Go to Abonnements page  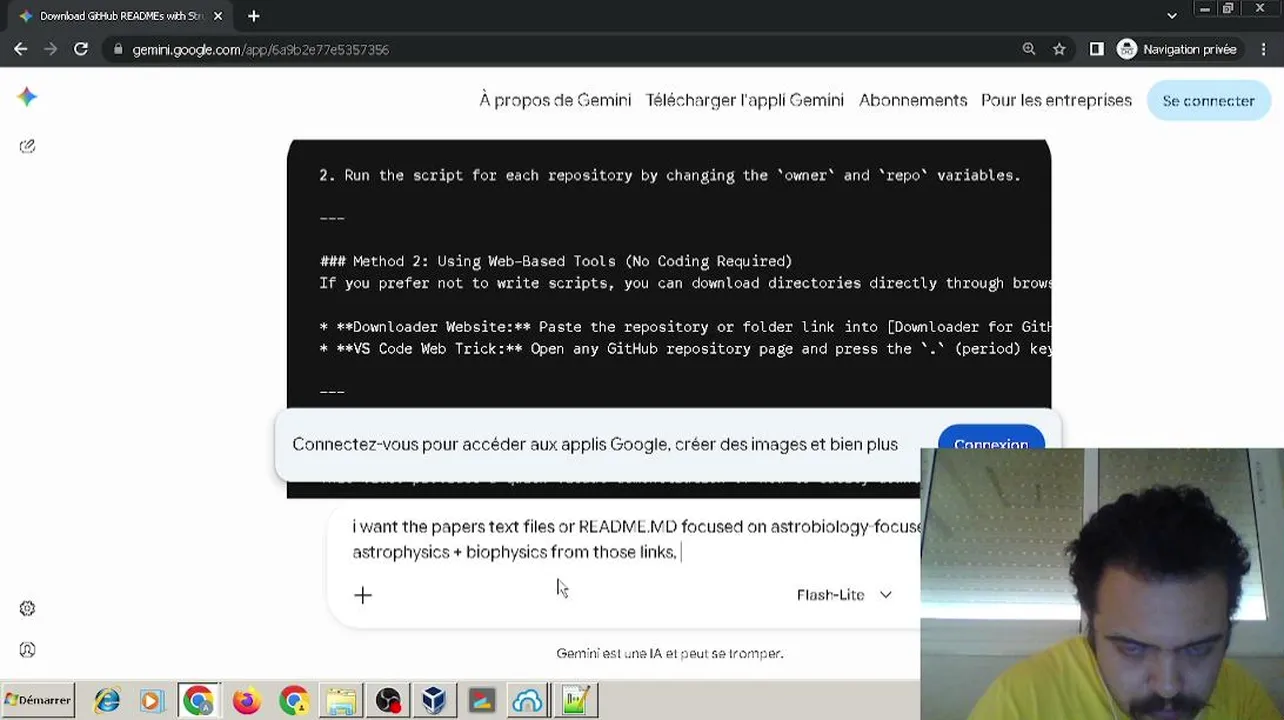(x=913, y=100)
